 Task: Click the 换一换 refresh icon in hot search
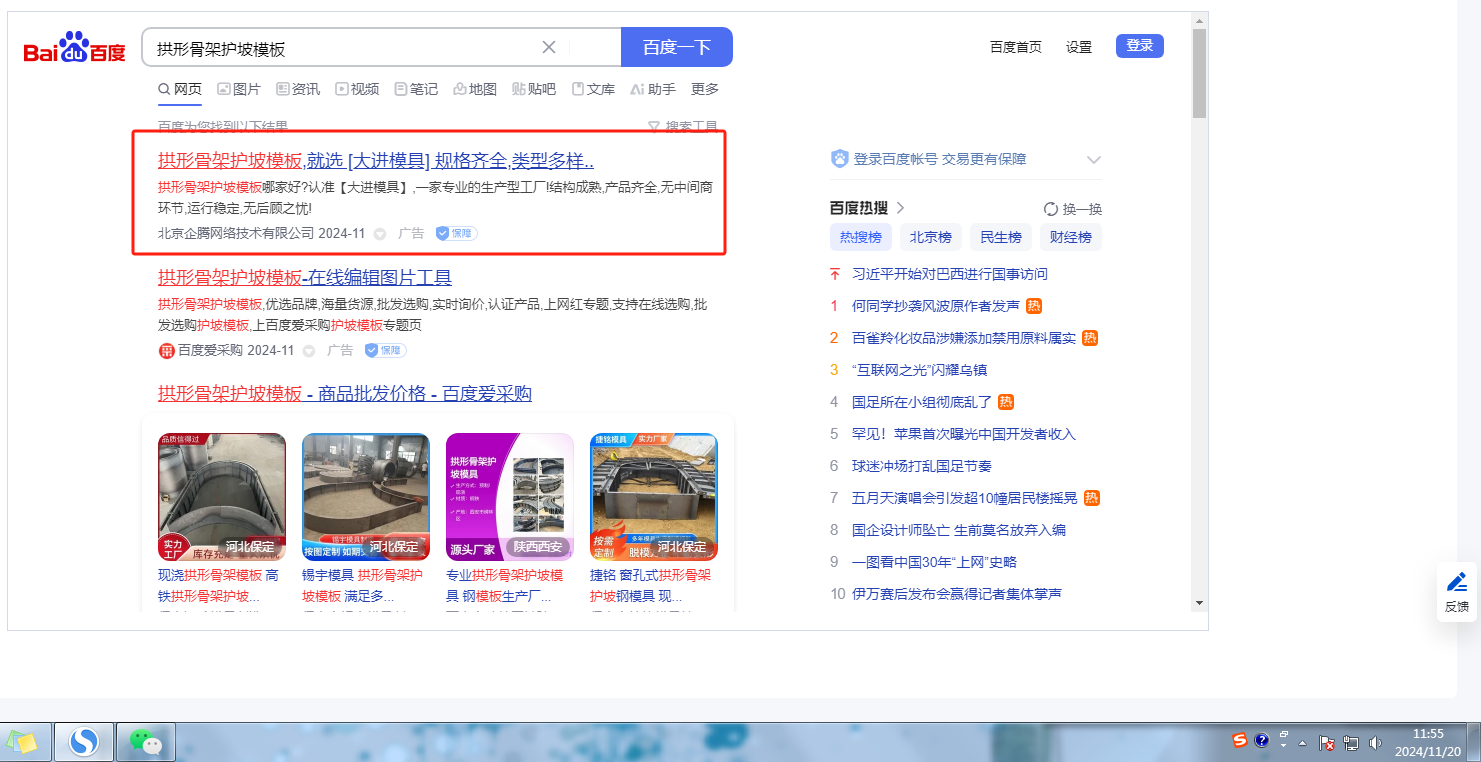point(1051,209)
